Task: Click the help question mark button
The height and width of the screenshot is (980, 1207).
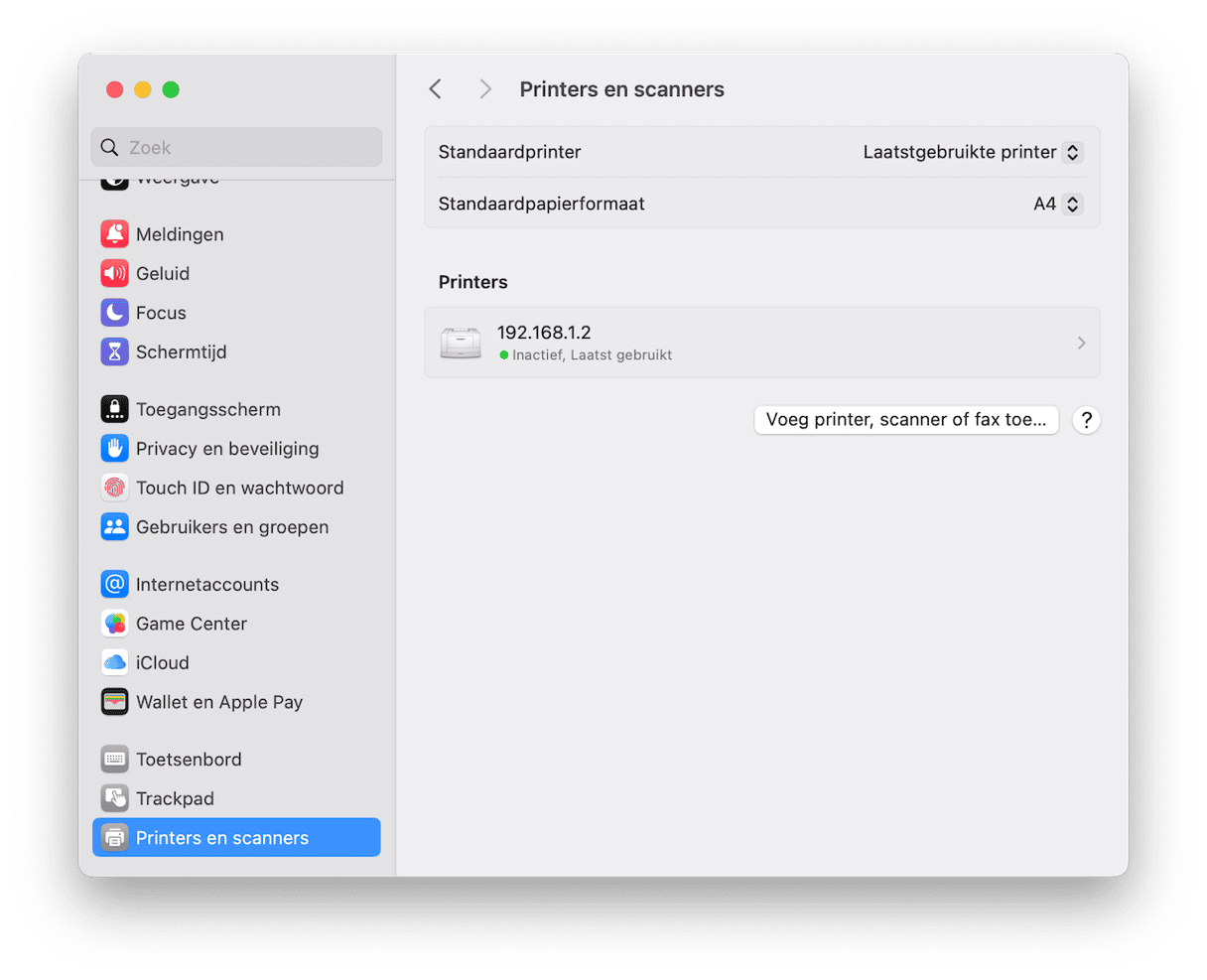Action: pos(1086,420)
